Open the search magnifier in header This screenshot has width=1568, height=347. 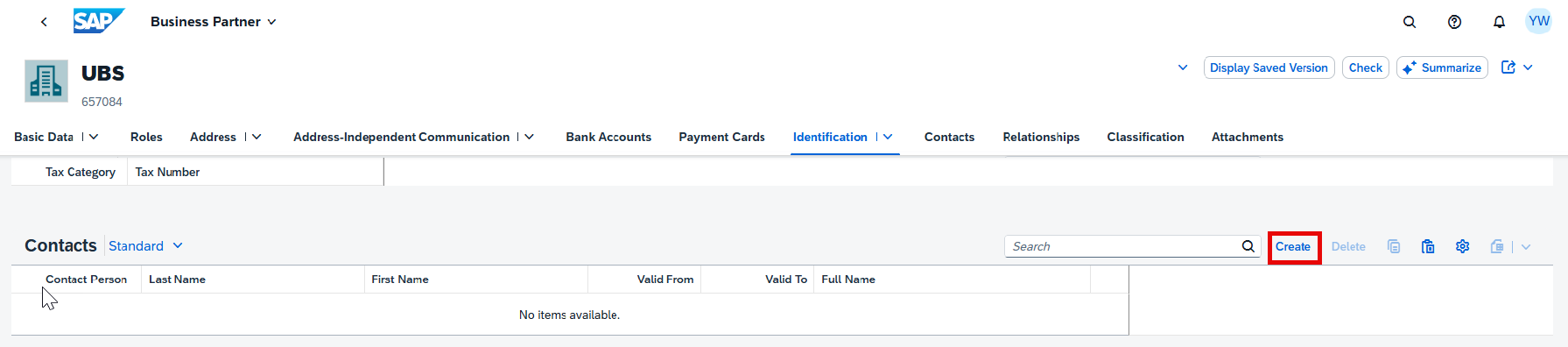tap(1410, 22)
